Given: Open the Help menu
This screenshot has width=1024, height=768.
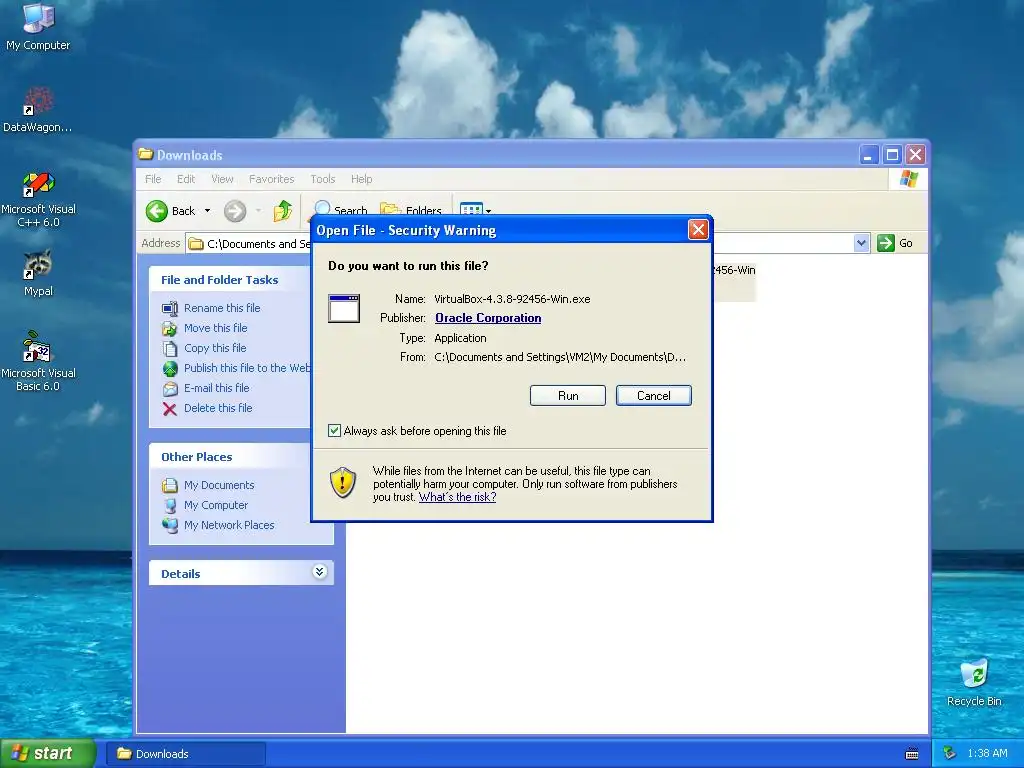Looking at the screenshot, I should click(361, 179).
